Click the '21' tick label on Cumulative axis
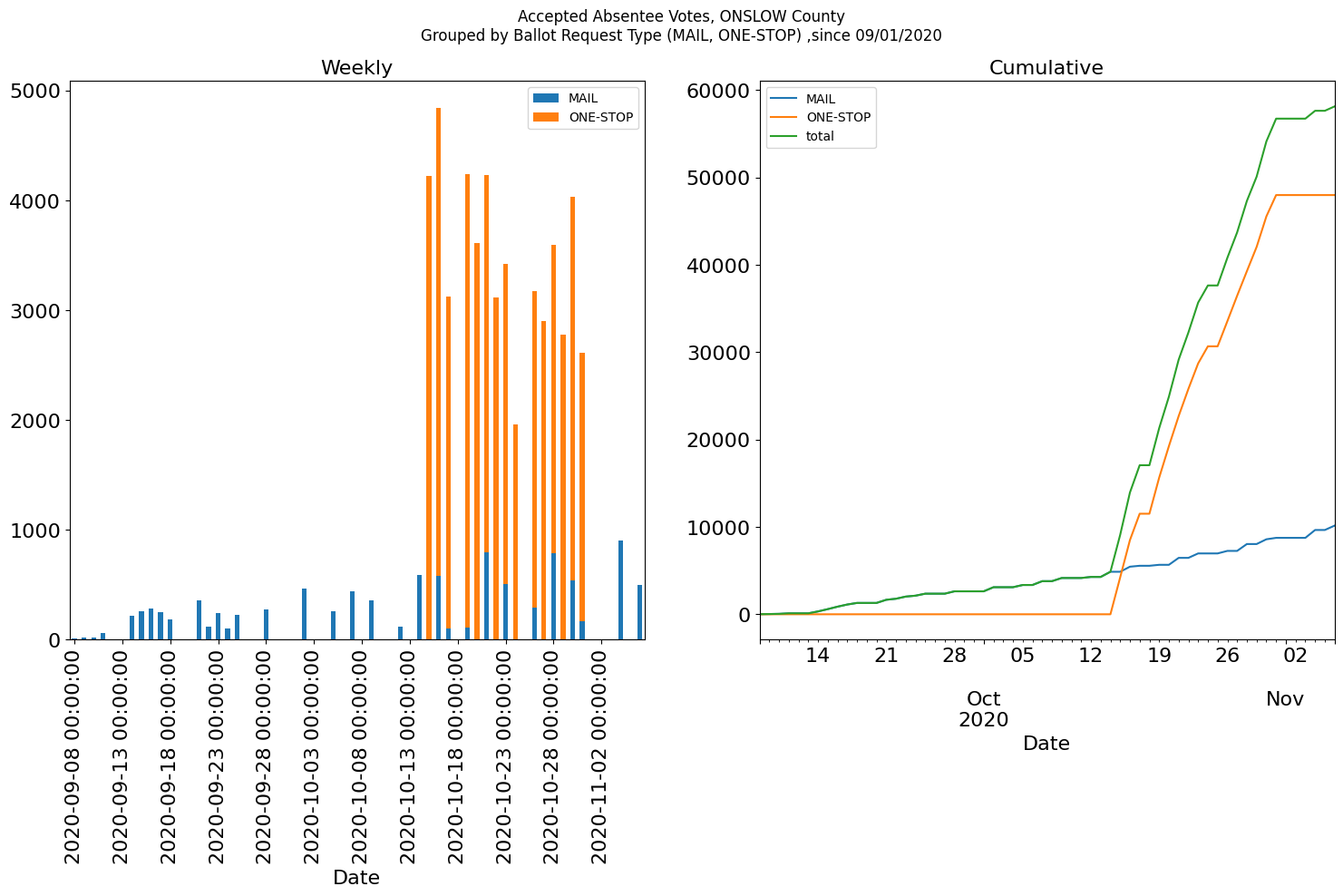Screen dimensions: 1343x896 (x=886, y=655)
